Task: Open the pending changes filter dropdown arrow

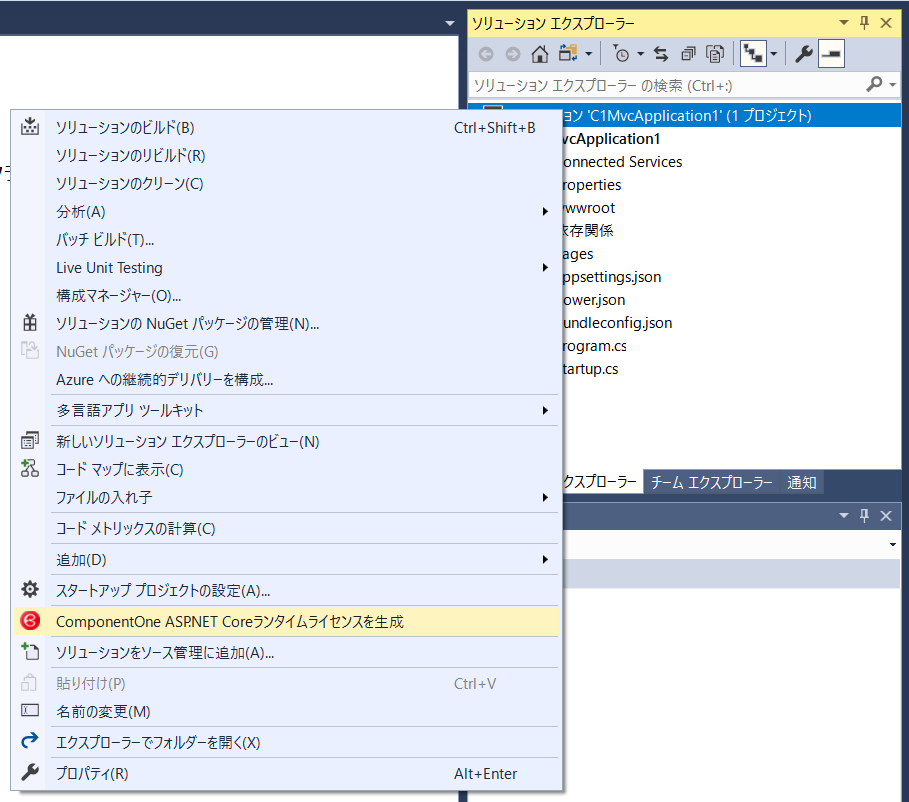Action: tap(641, 55)
